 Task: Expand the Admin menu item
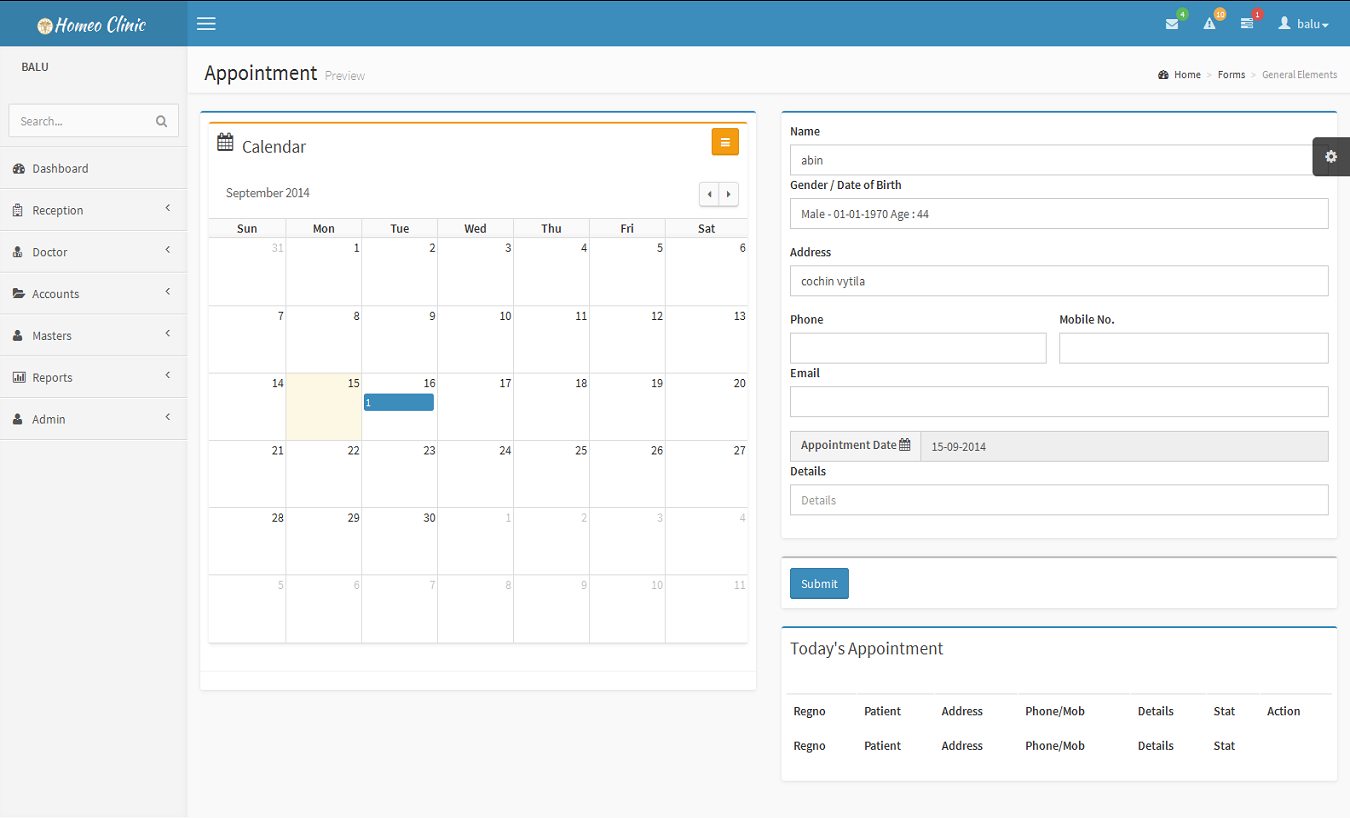coord(93,419)
